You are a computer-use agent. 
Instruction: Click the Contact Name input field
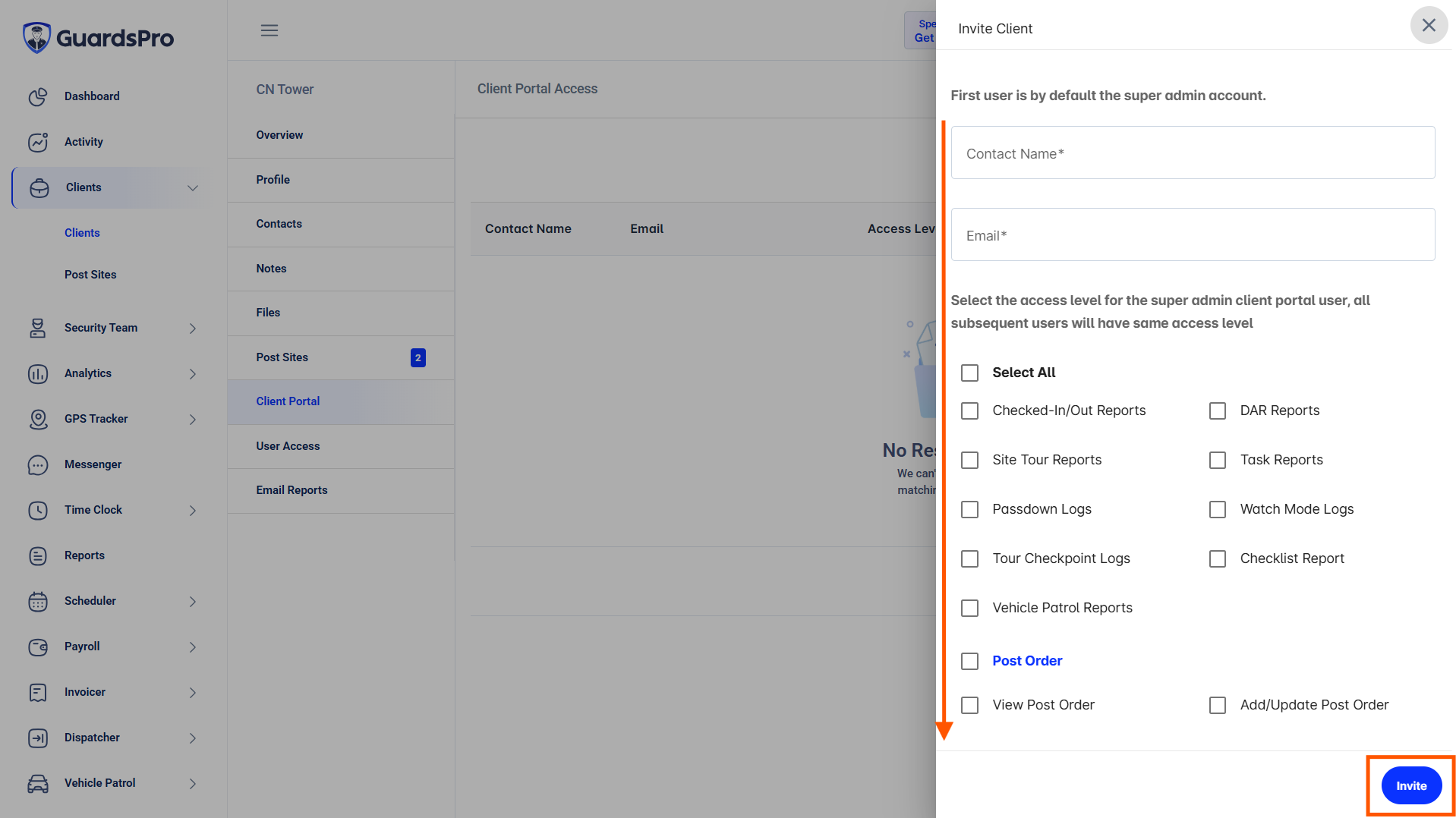tap(1193, 153)
